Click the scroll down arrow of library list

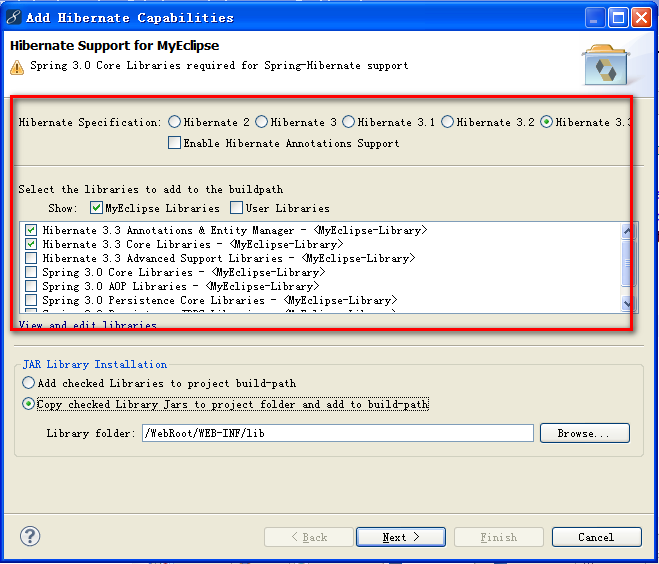(627, 303)
